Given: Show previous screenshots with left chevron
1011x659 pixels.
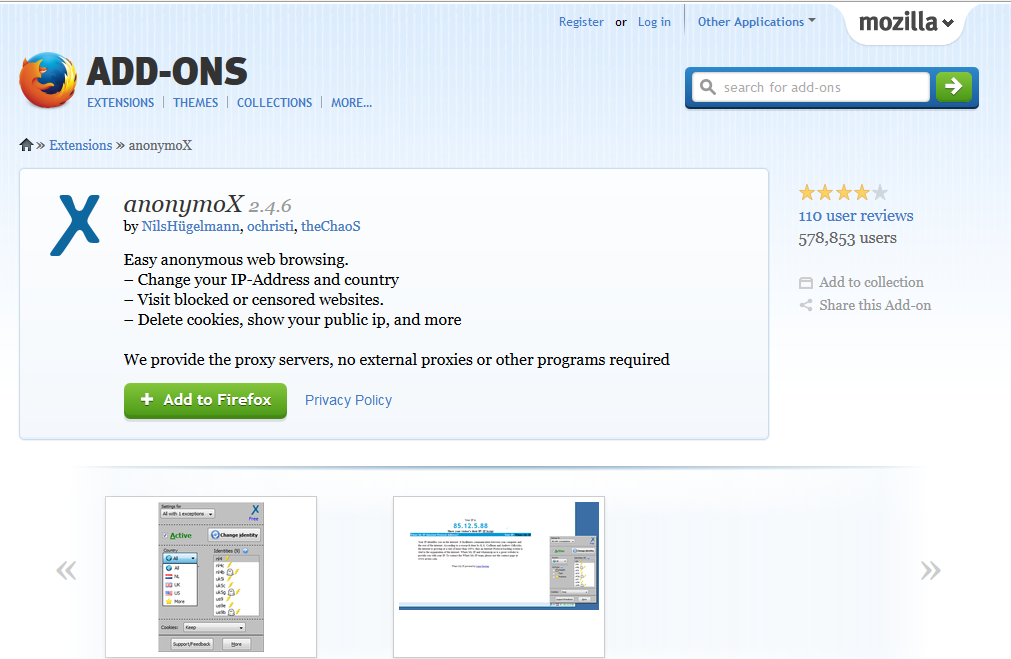Looking at the screenshot, I should [66, 569].
